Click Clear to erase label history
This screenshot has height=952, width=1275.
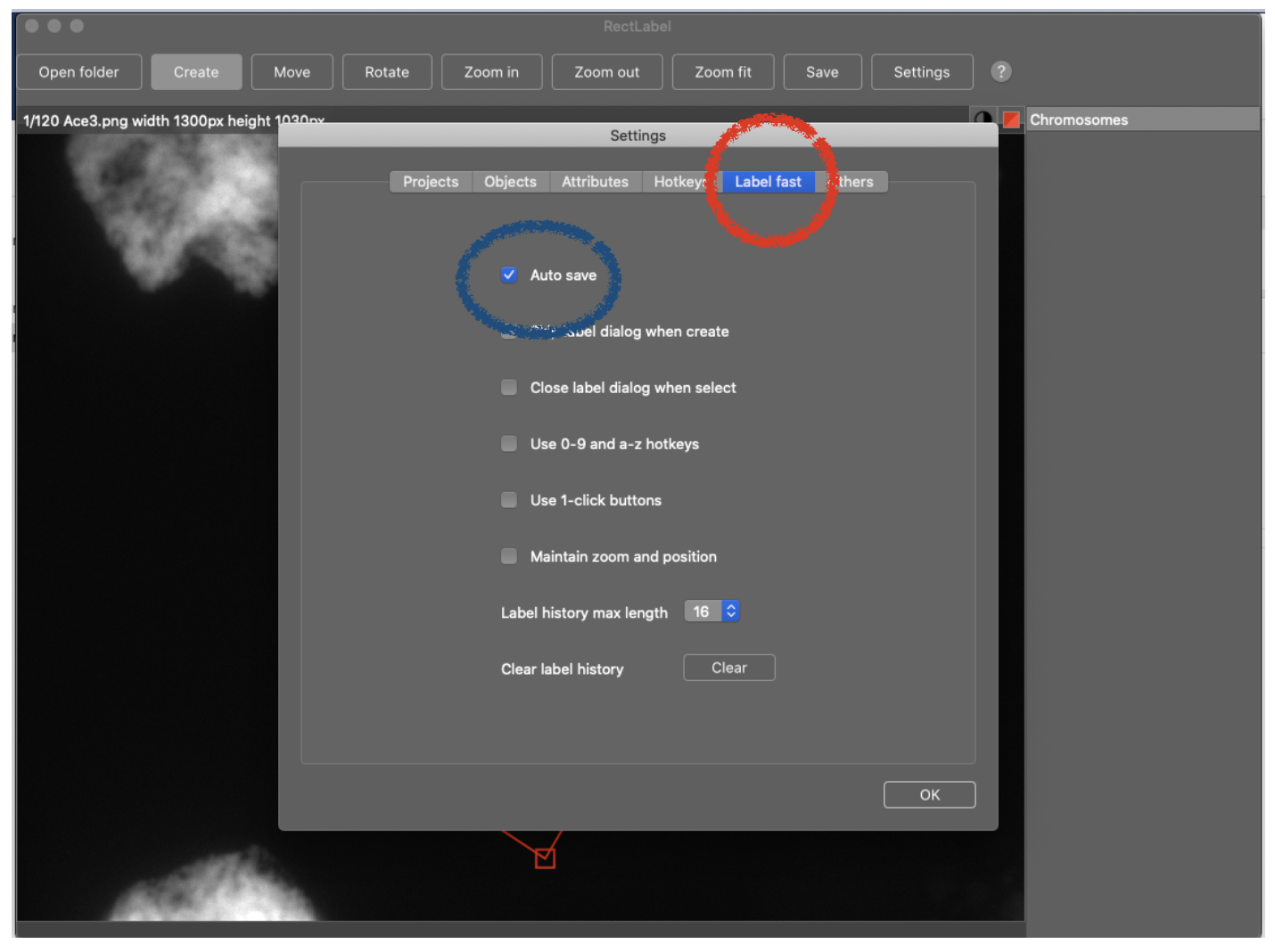(728, 668)
